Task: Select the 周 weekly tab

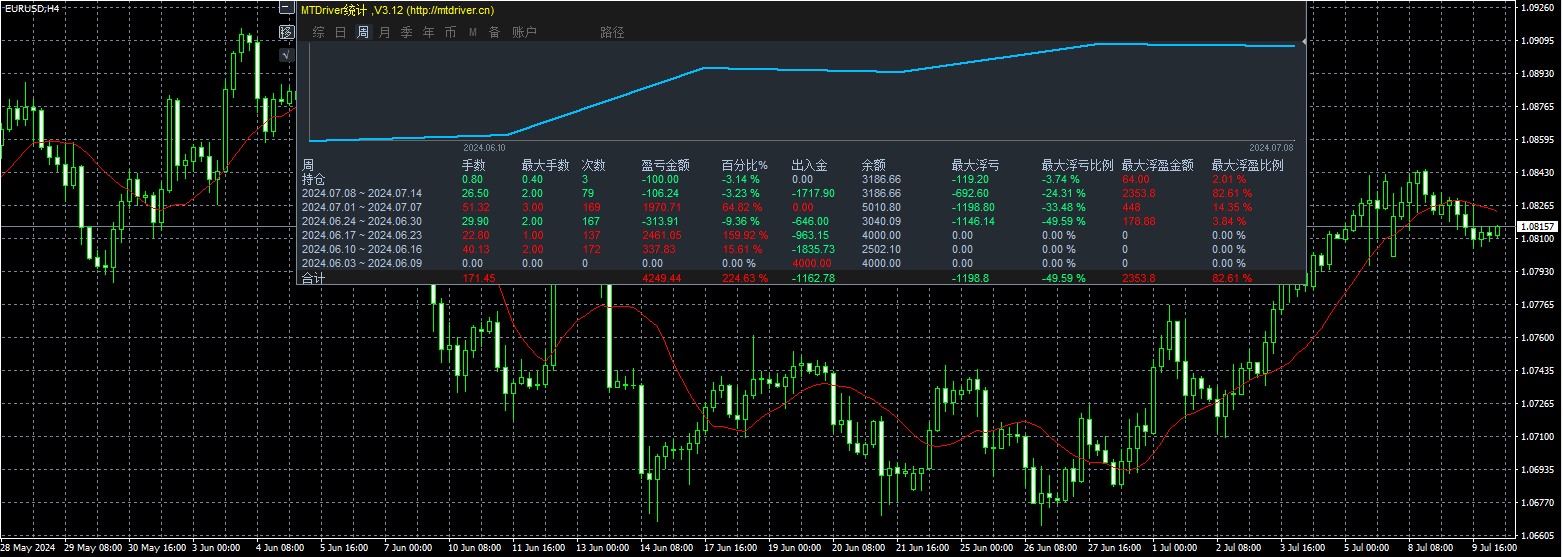Action: click(363, 32)
